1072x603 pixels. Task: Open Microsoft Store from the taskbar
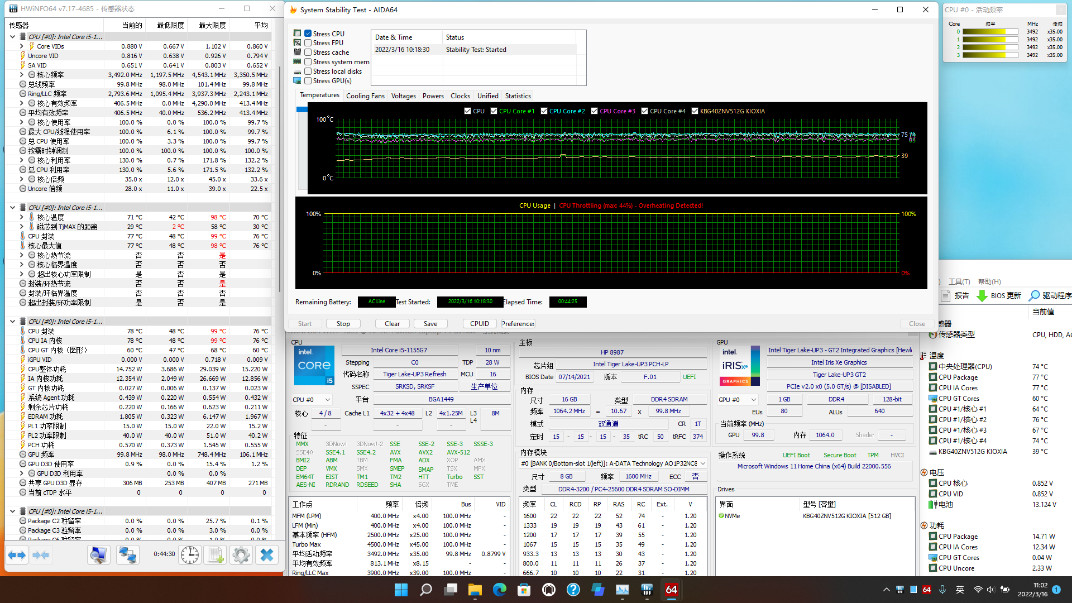point(524,589)
